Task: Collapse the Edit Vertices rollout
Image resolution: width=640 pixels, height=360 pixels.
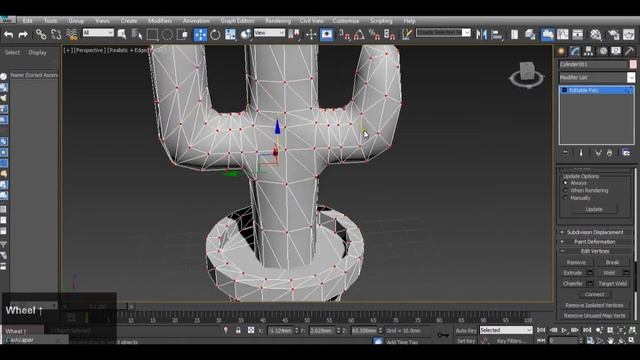Action: (595, 251)
